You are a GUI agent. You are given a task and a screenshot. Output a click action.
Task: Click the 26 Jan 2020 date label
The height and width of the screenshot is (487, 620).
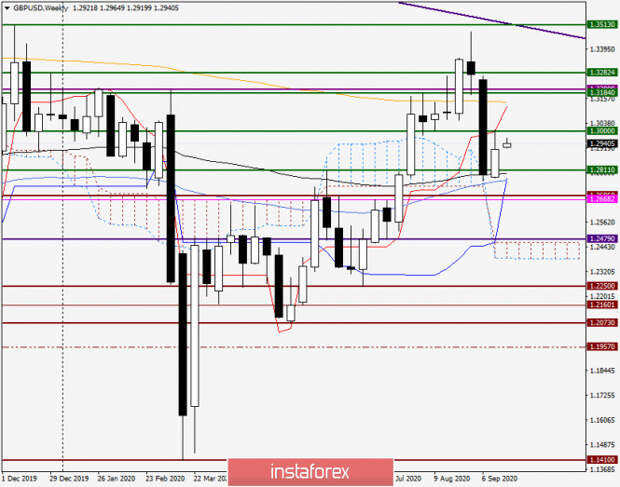(x=117, y=478)
